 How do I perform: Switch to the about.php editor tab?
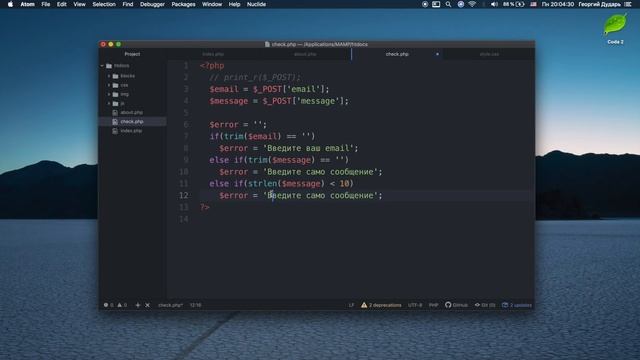click(305, 54)
